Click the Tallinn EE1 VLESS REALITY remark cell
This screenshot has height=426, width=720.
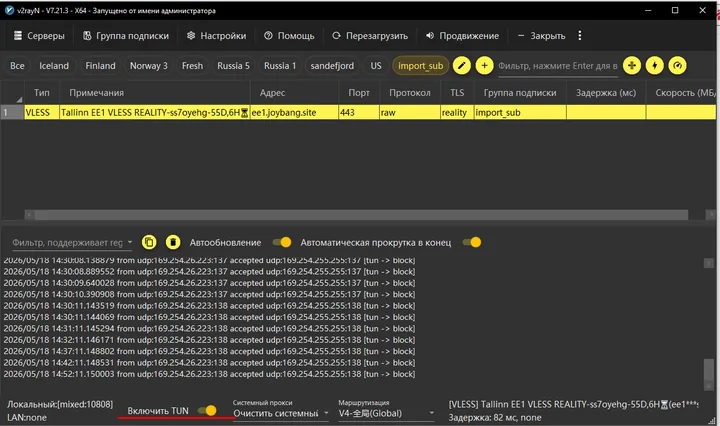[155, 112]
